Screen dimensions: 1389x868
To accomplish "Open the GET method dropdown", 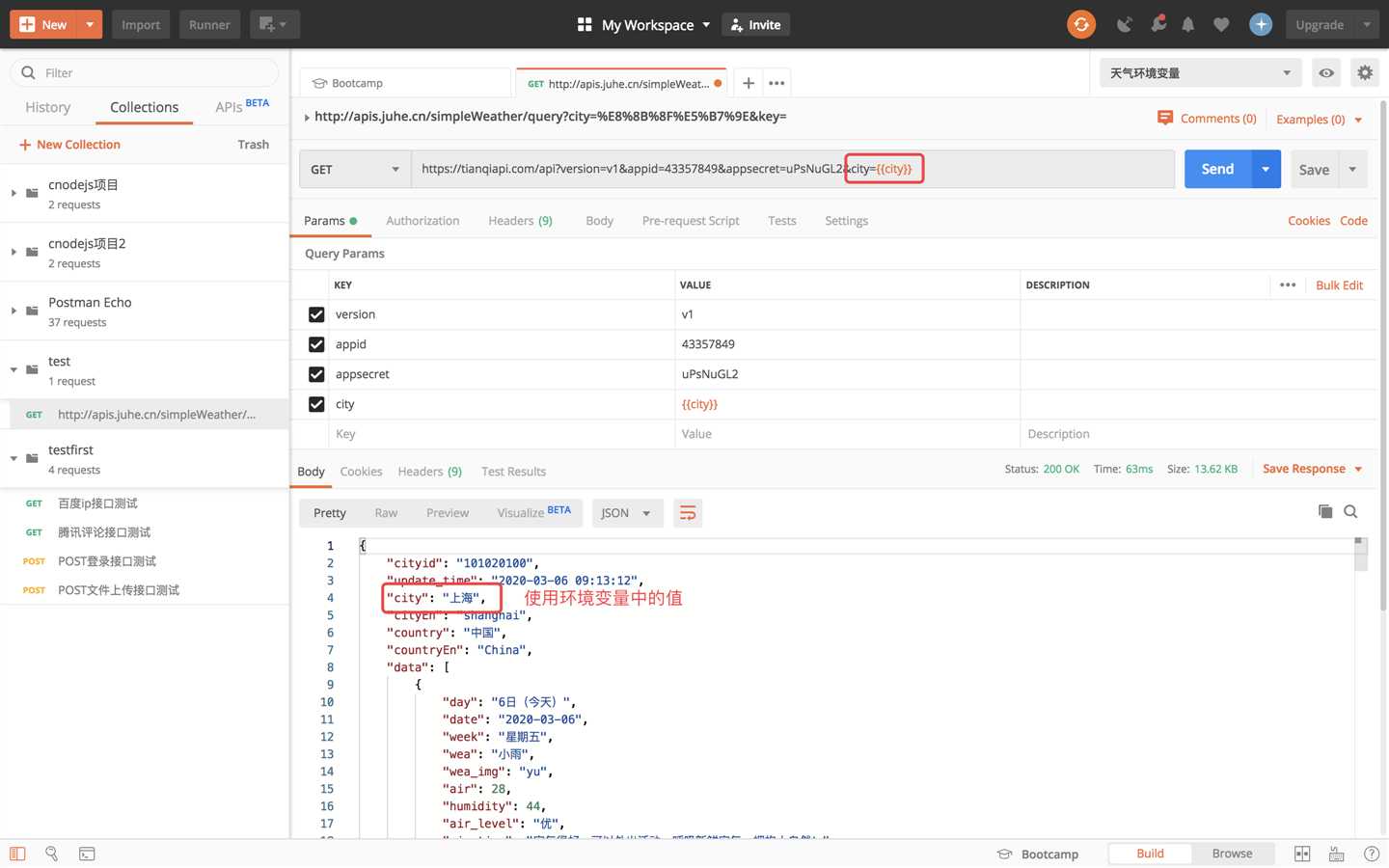I will pyautogui.click(x=355, y=169).
